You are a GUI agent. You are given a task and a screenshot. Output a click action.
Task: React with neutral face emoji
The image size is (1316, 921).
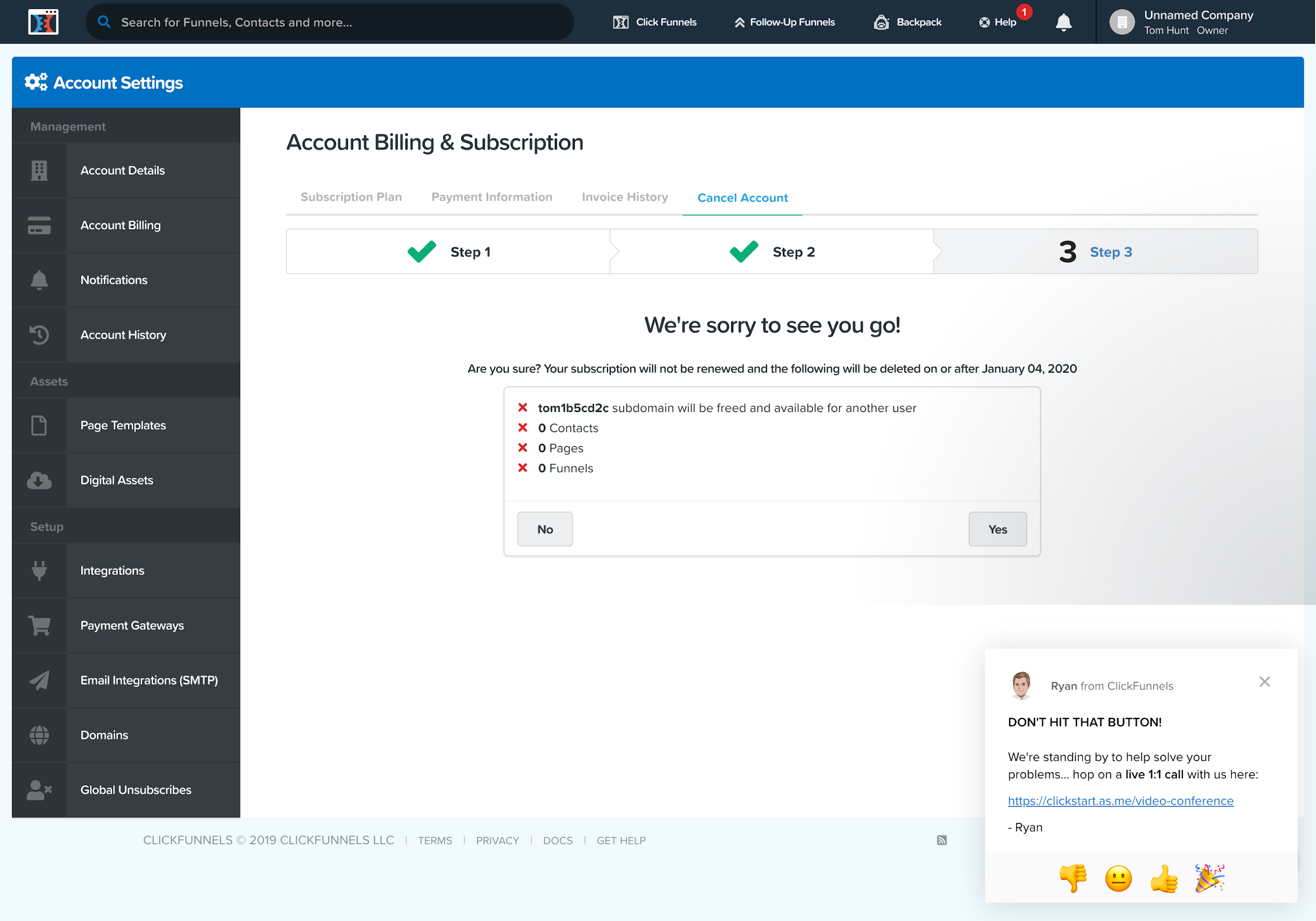click(1118, 878)
